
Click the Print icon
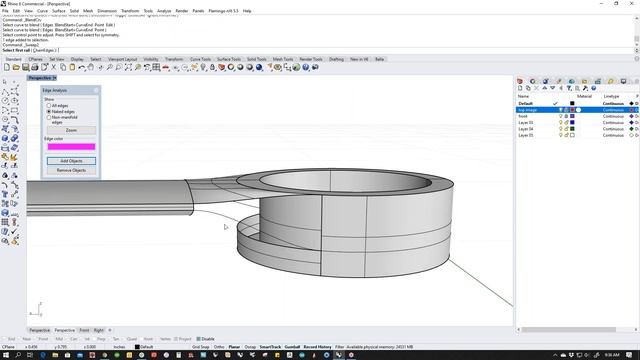point(35,67)
